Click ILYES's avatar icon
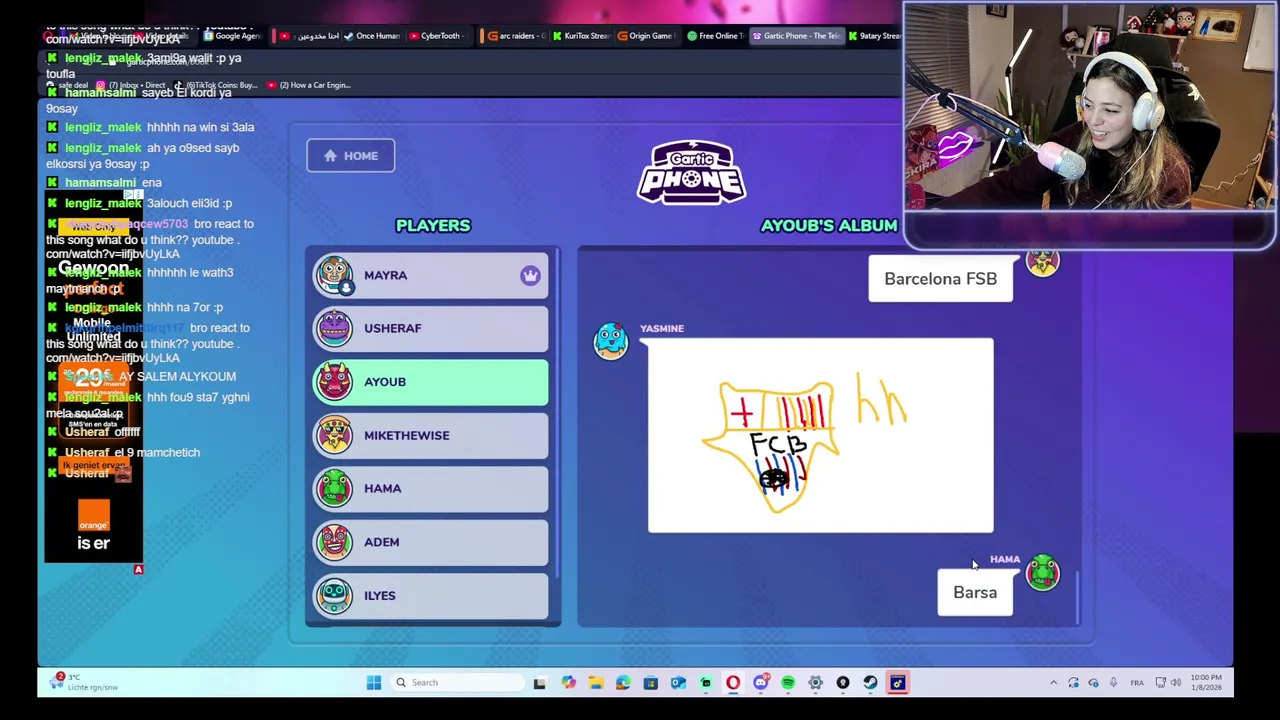This screenshot has width=1280, height=720. point(334,595)
